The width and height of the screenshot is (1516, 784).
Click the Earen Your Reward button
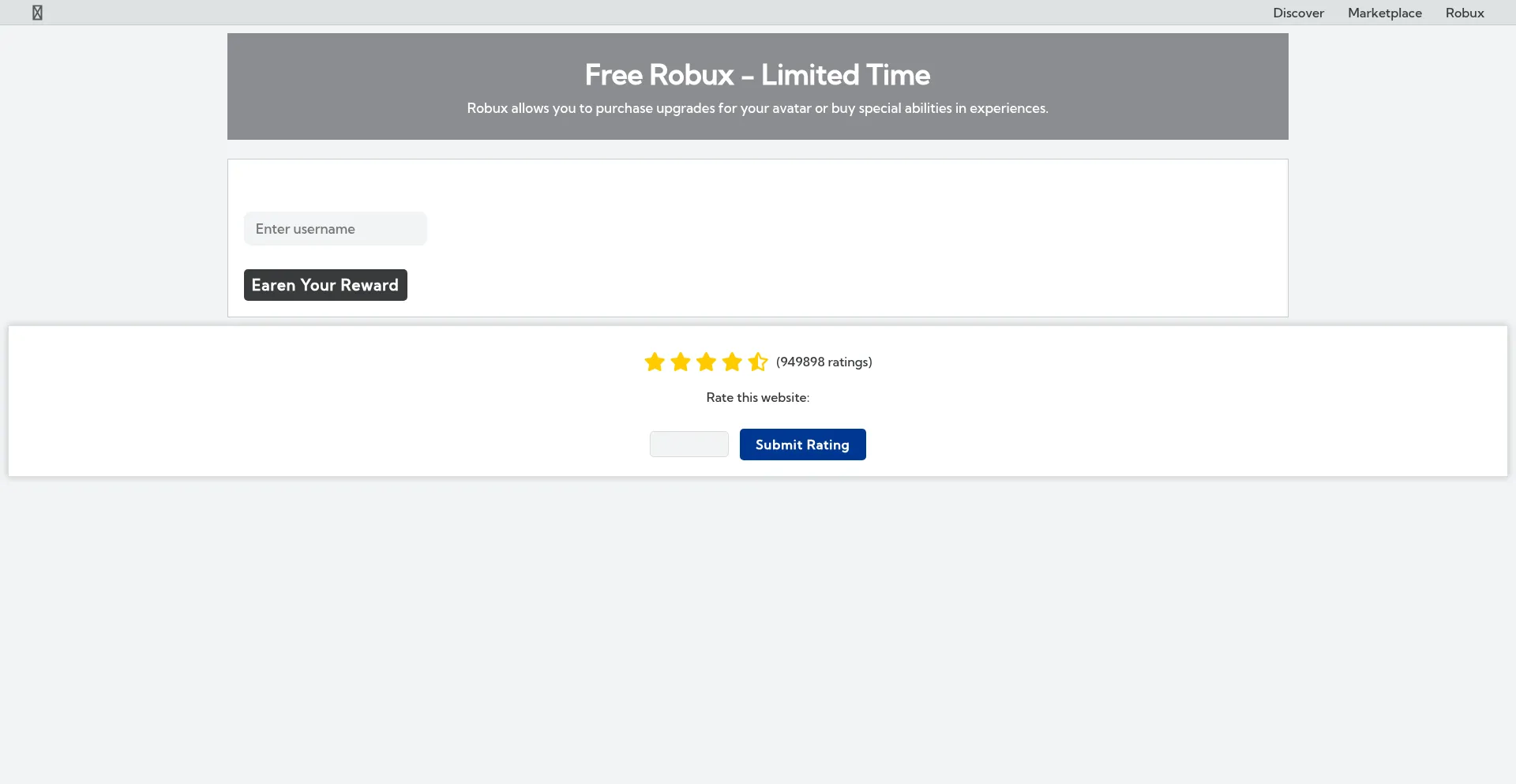point(325,285)
